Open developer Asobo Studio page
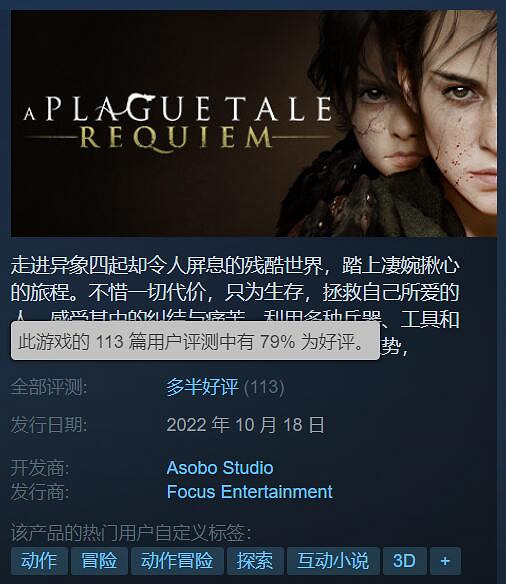Image resolution: width=506 pixels, height=584 pixels. tap(220, 468)
